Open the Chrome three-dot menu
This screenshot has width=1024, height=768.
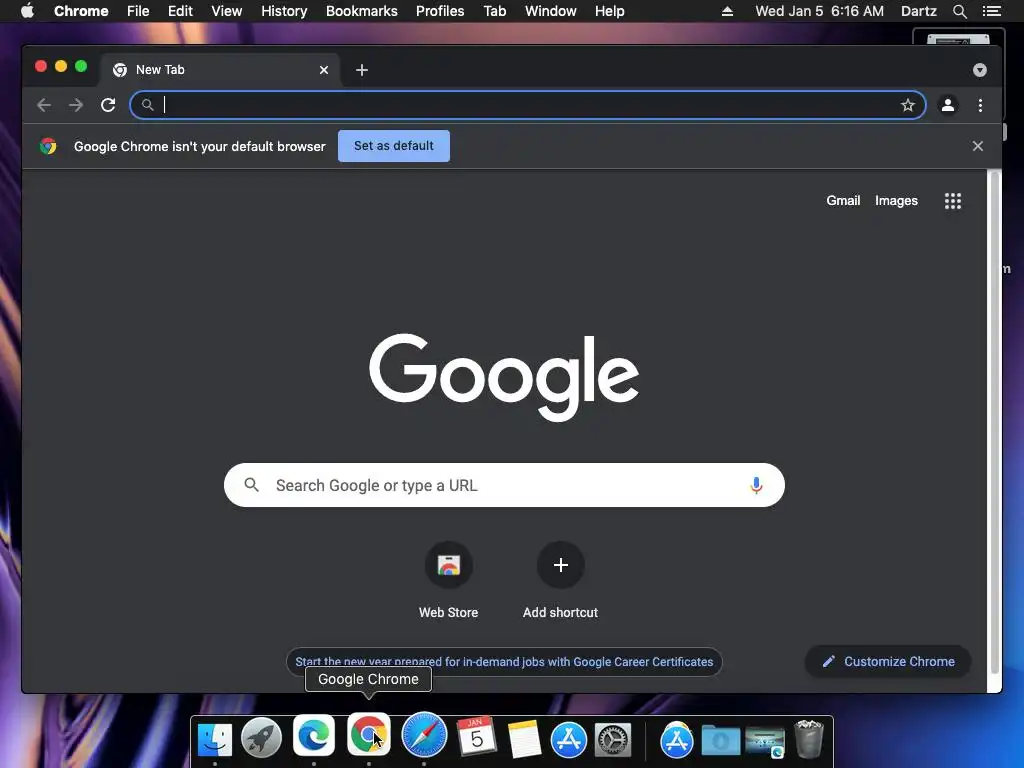click(x=980, y=105)
